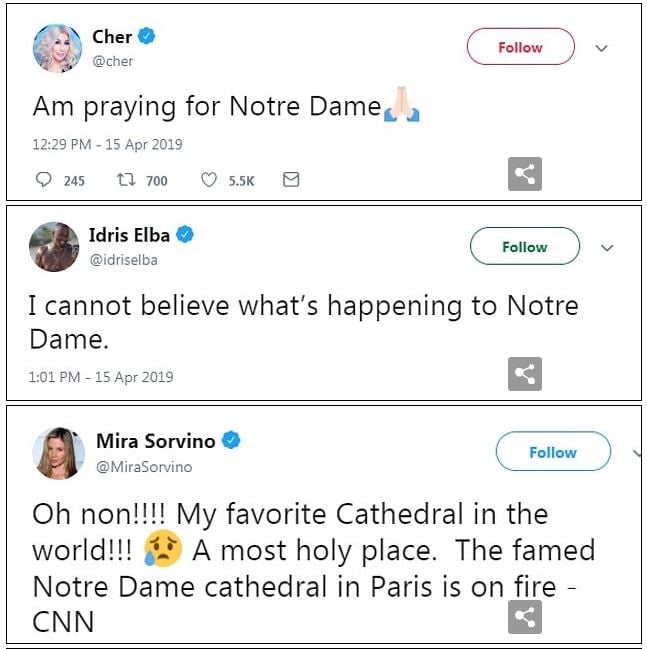The height and width of the screenshot is (649, 647).
Task: Open the dropdown chevron on Idris Elba's tweet
Action: (x=606, y=247)
